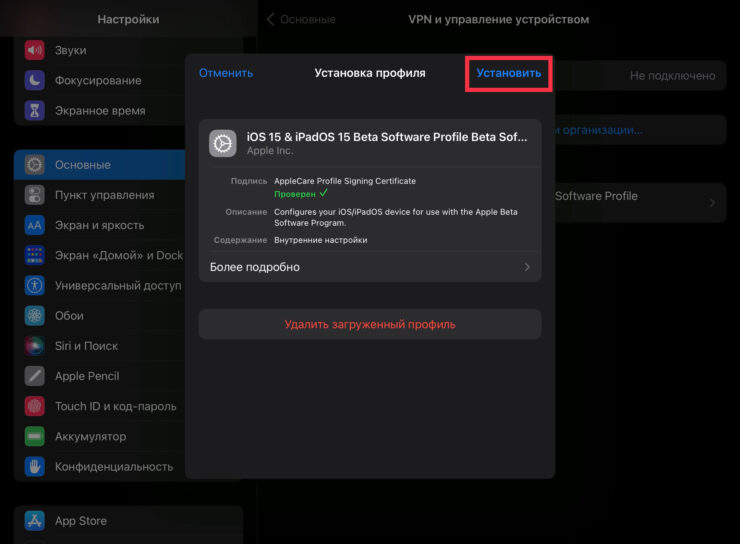Tap the Touch ID fingerprint icon
The image size is (740, 544).
(x=35, y=406)
